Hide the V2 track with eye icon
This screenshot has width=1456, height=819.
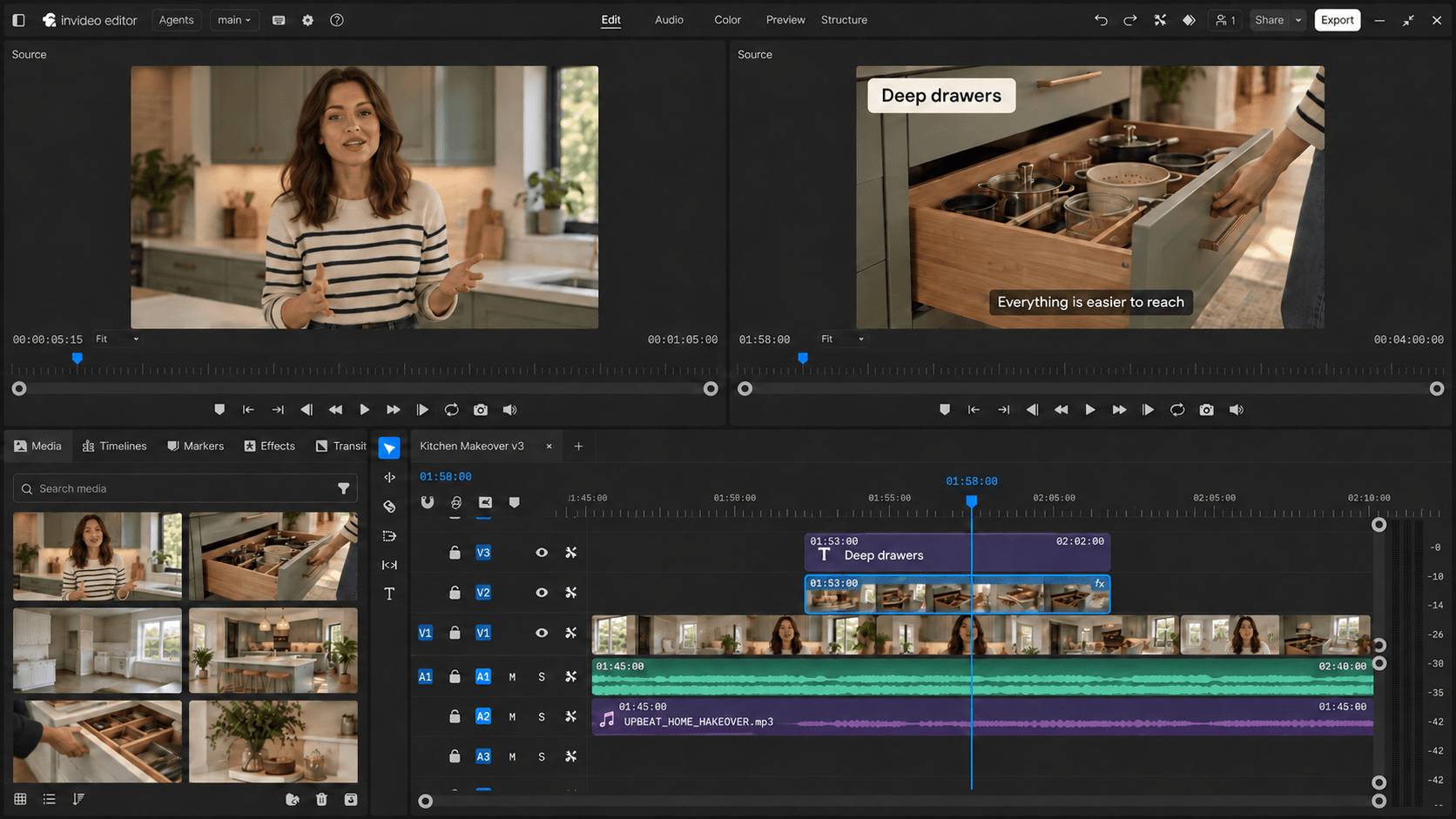coord(542,593)
